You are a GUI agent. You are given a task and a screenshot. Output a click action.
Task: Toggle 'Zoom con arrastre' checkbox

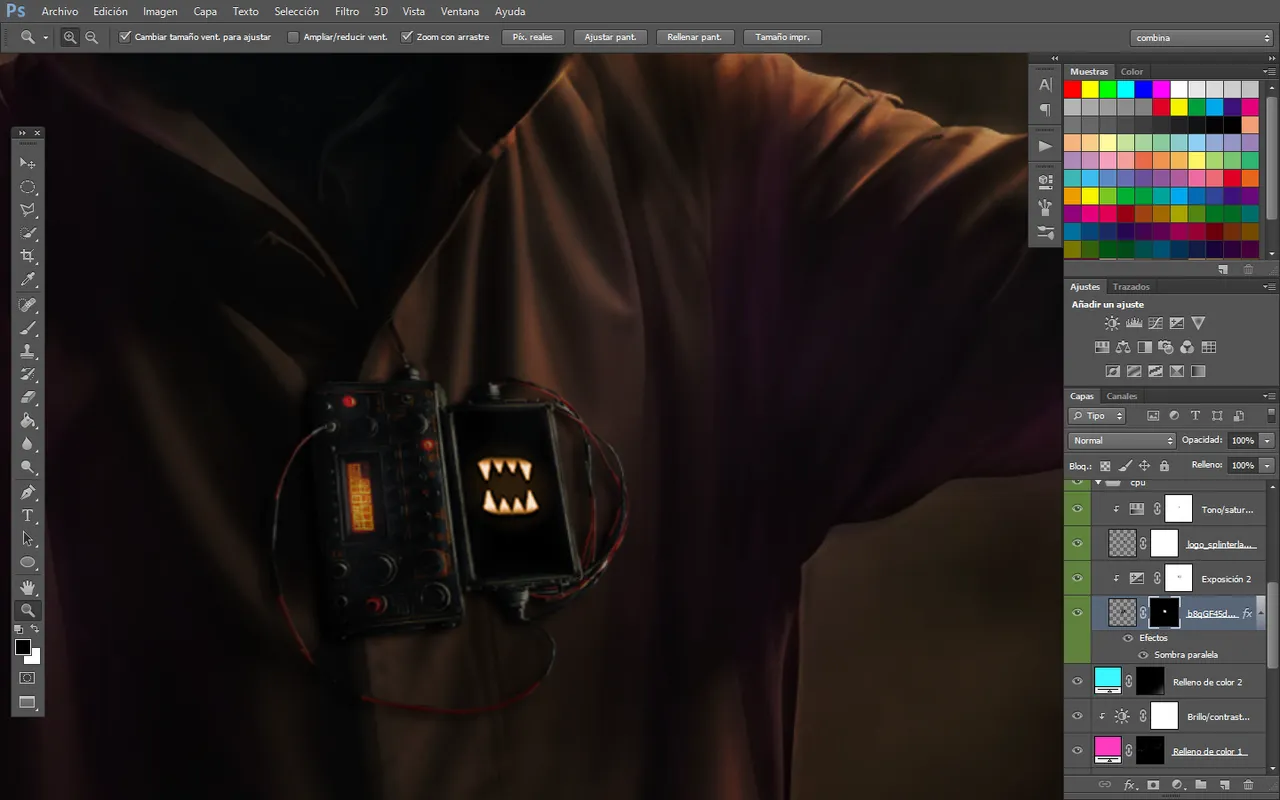point(407,37)
